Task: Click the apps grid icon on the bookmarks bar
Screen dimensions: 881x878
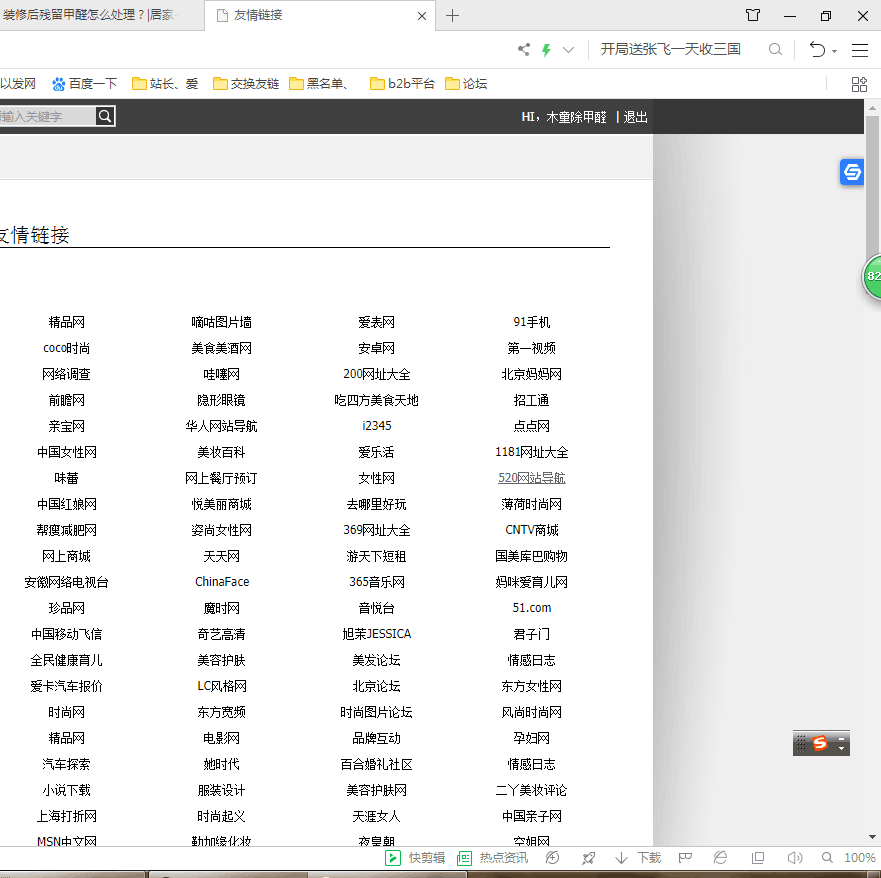Action: [859, 84]
